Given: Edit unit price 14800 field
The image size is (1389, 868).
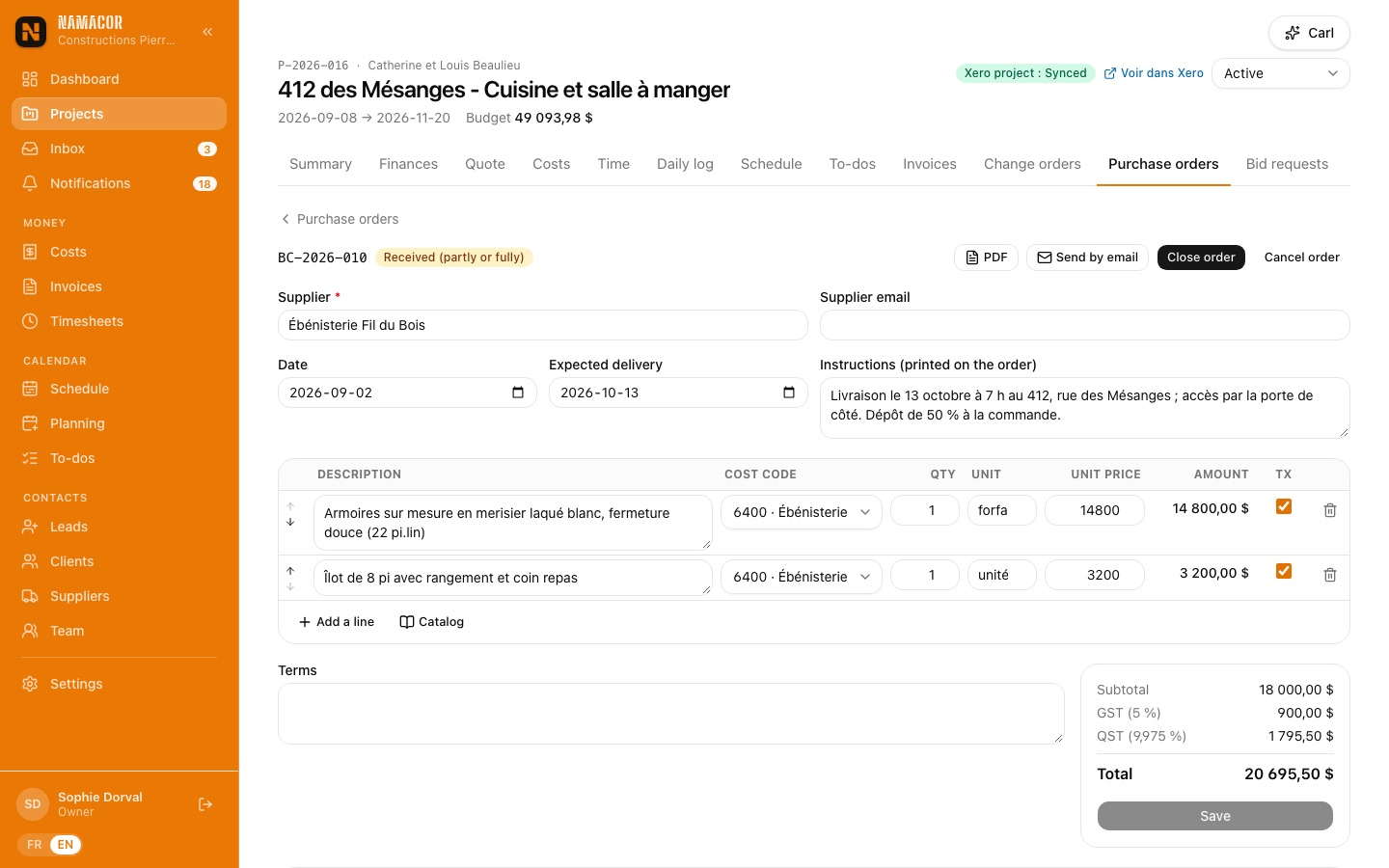Looking at the screenshot, I should coord(1095,510).
